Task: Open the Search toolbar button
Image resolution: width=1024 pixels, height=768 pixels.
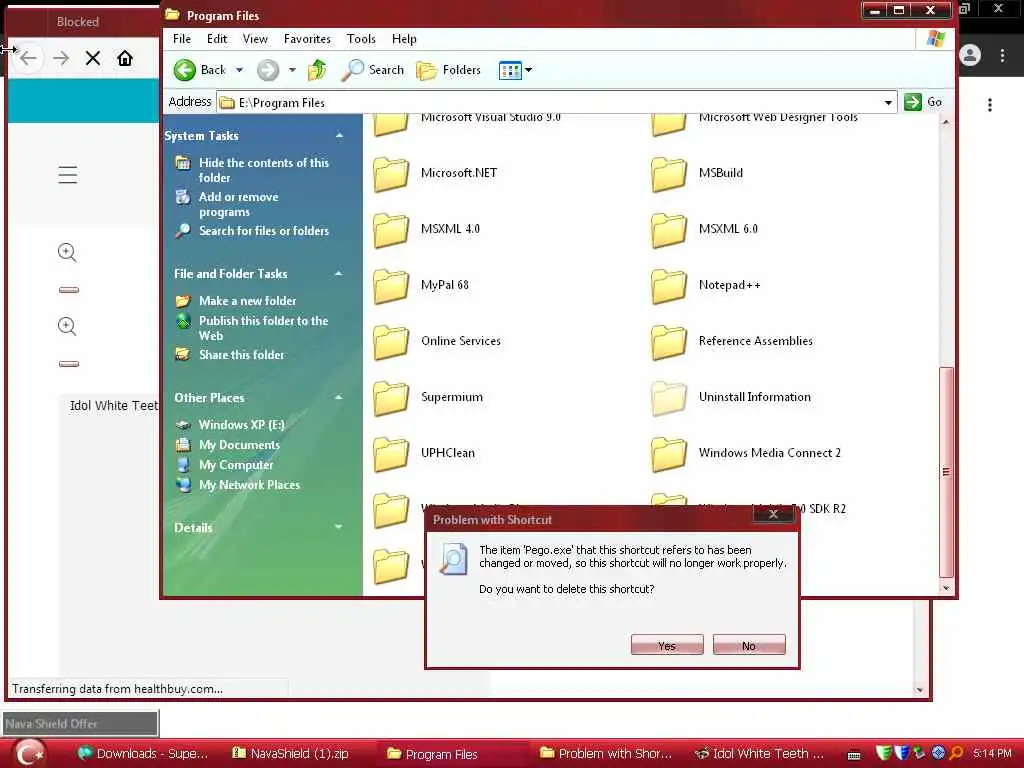Action: pyautogui.click(x=373, y=70)
